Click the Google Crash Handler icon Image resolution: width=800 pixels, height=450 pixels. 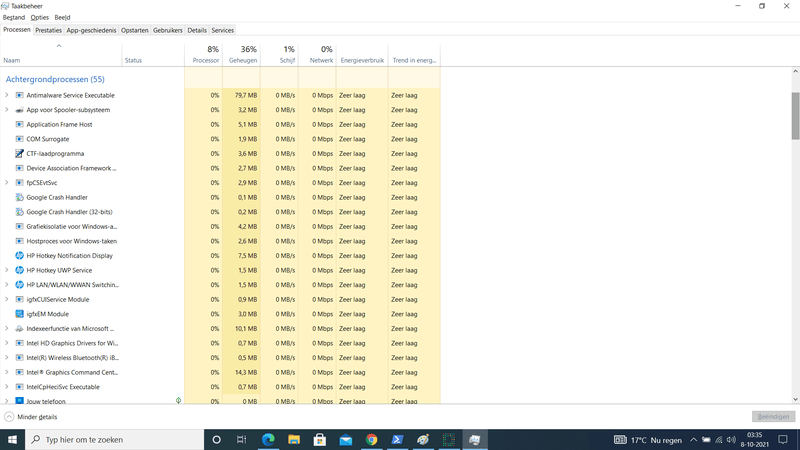point(19,197)
